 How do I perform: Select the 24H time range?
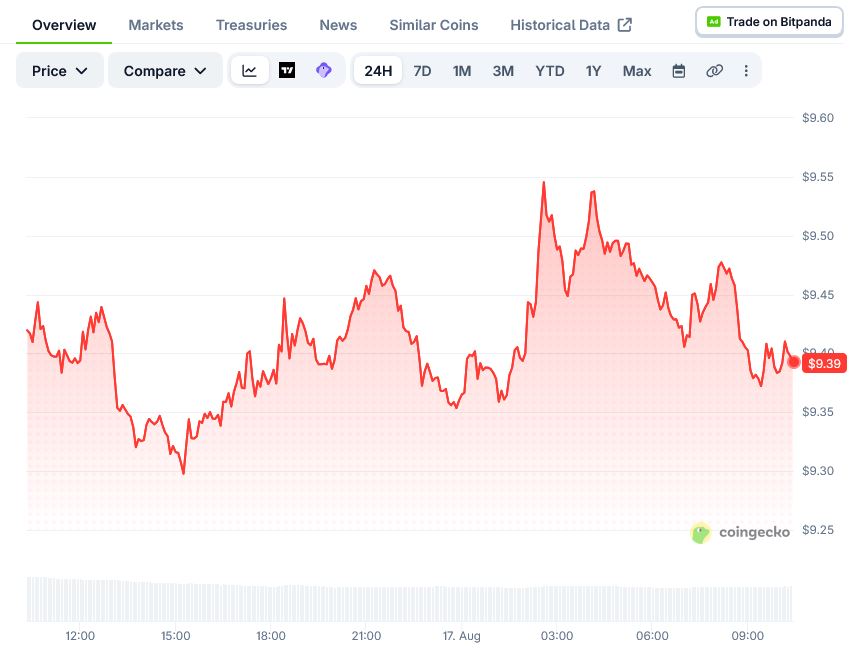pyautogui.click(x=378, y=71)
